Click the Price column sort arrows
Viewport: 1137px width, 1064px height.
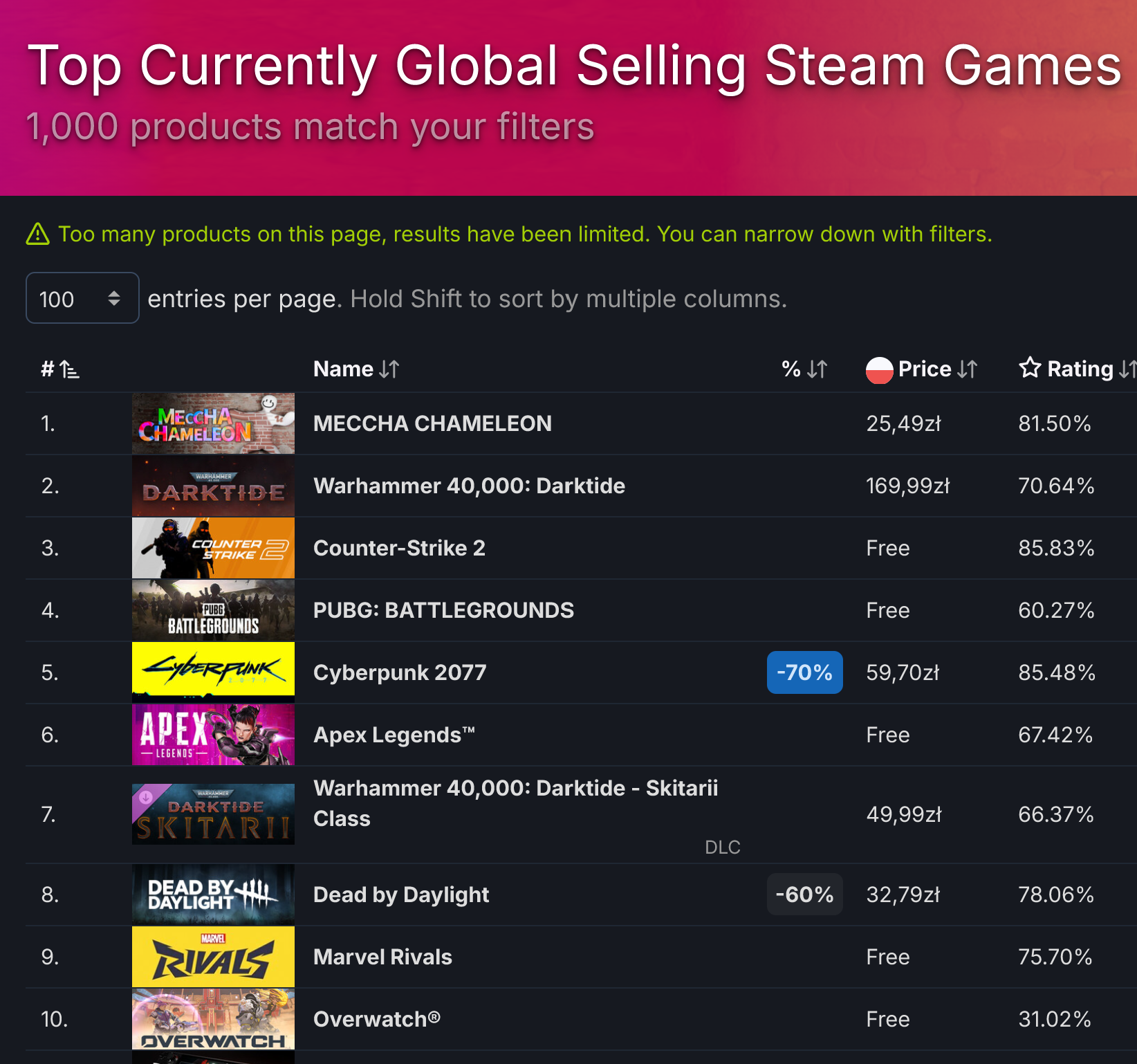[968, 369]
